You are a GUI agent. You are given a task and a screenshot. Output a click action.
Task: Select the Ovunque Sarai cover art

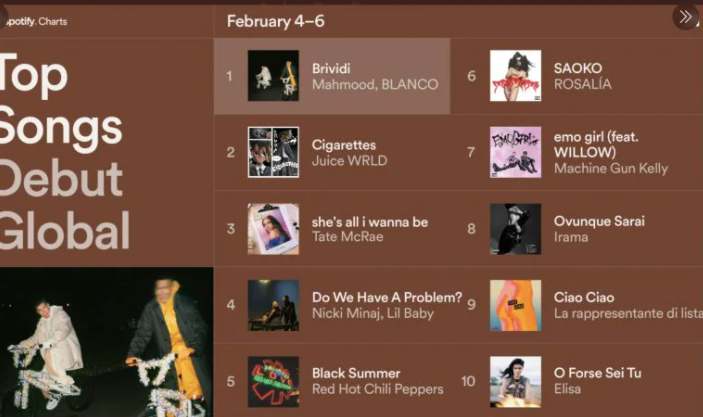point(515,229)
